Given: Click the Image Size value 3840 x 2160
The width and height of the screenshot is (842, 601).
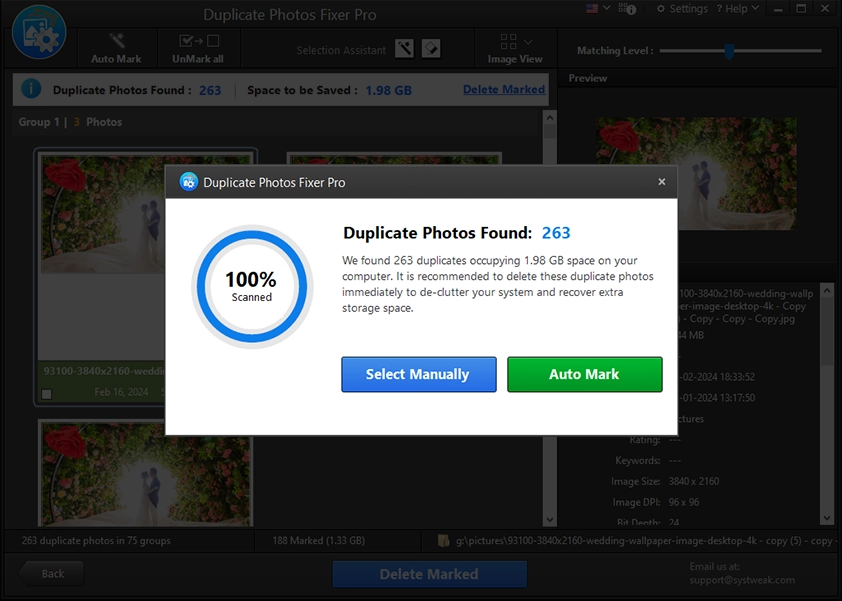Looking at the screenshot, I should [x=694, y=481].
